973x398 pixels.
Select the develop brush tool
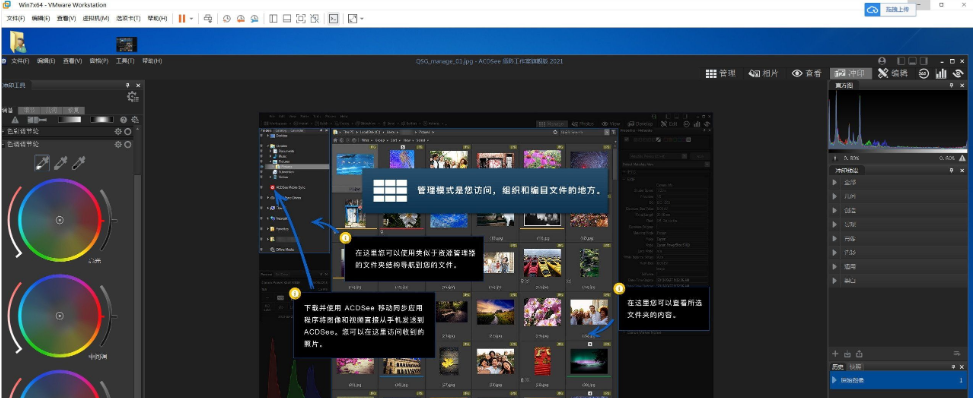coord(38,119)
